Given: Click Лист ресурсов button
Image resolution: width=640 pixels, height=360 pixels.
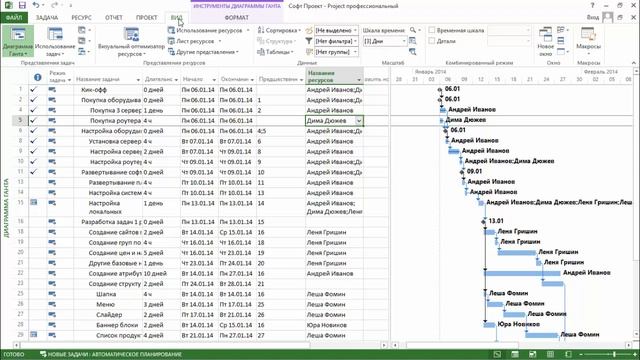Looking at the screenshot, I should tap(195, 41).
